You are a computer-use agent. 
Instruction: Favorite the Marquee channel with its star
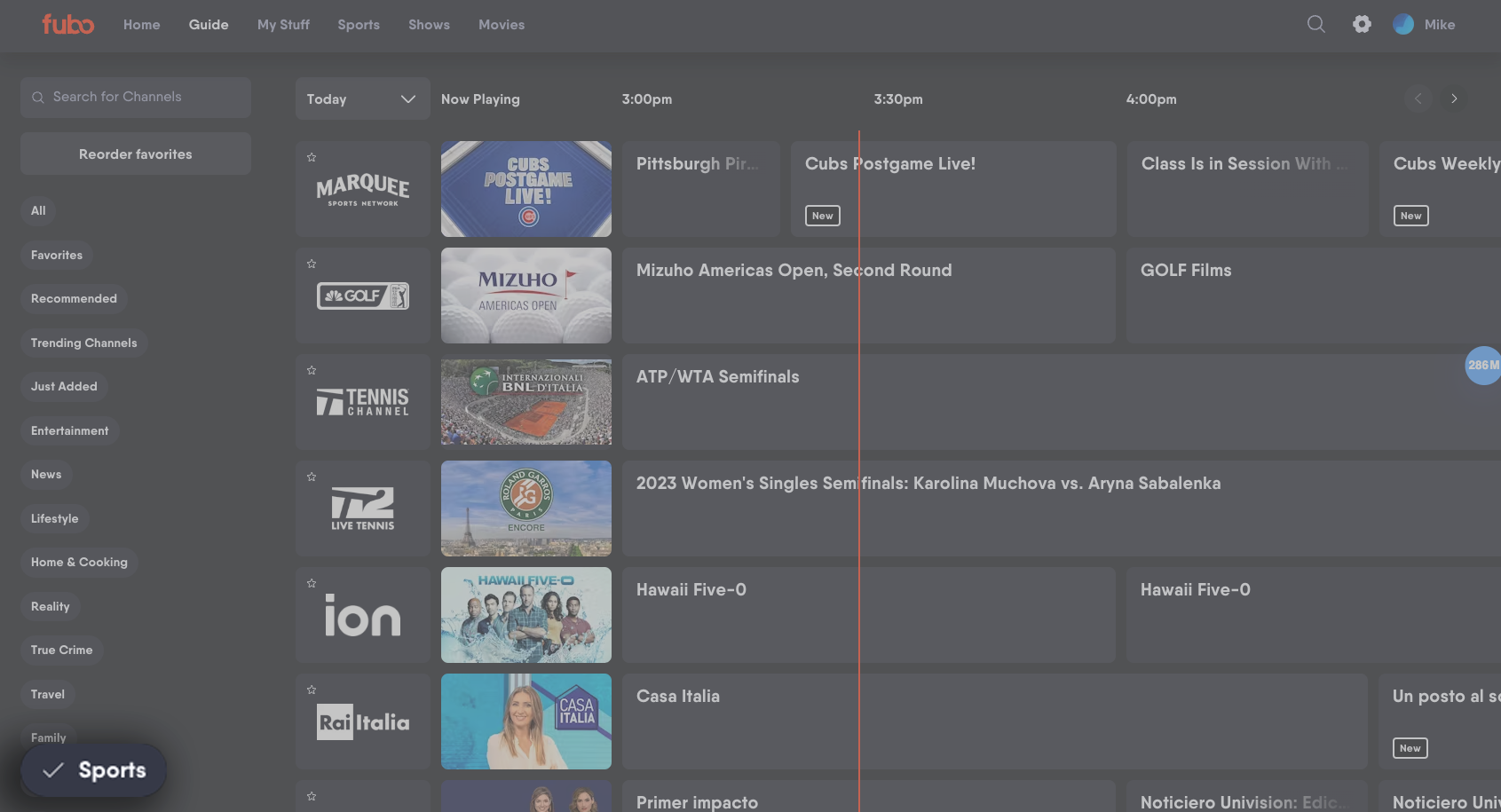pyautogui.click(x=312, y=156)
